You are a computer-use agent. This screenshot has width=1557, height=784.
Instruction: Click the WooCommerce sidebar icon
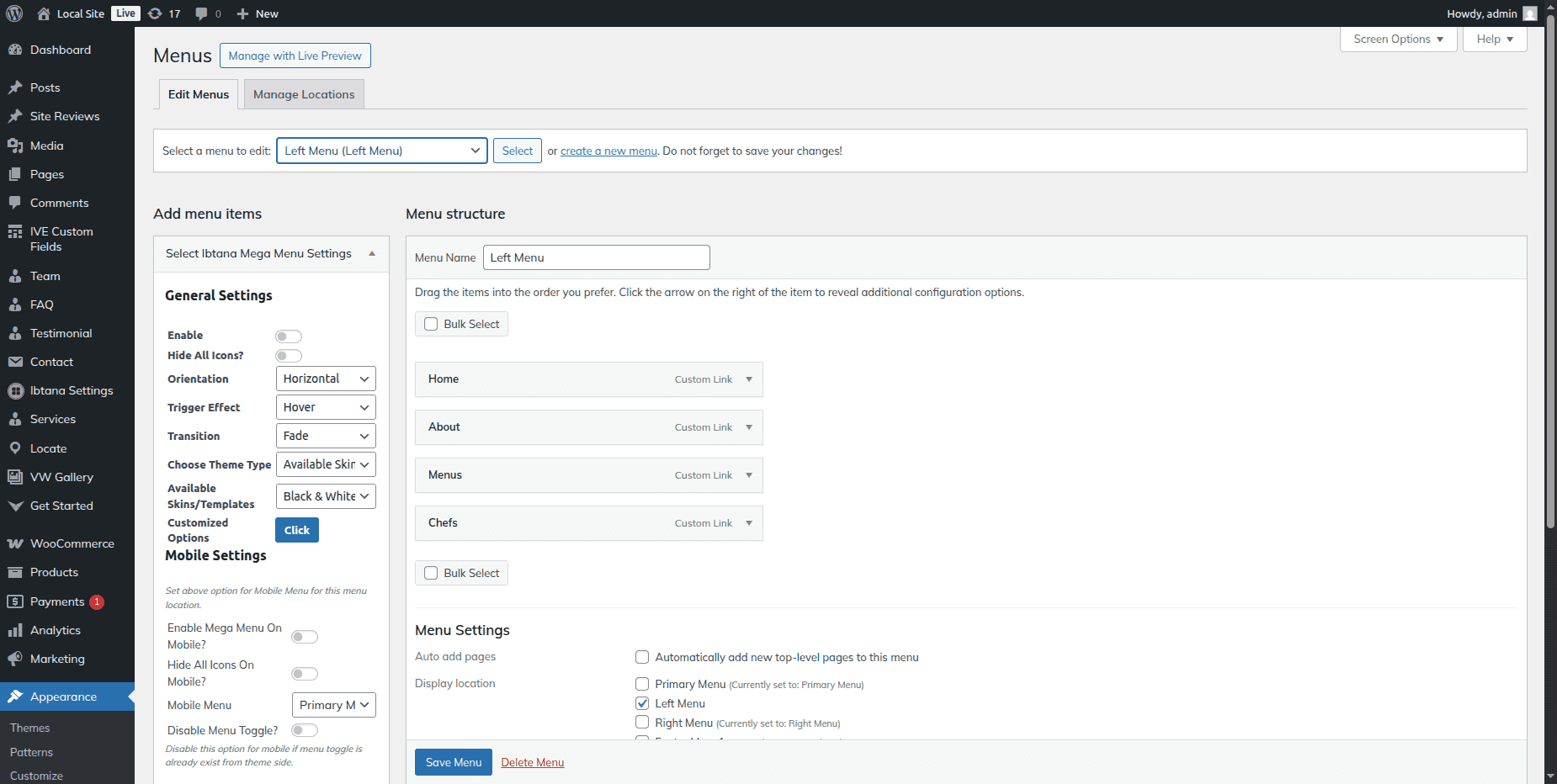15,544
